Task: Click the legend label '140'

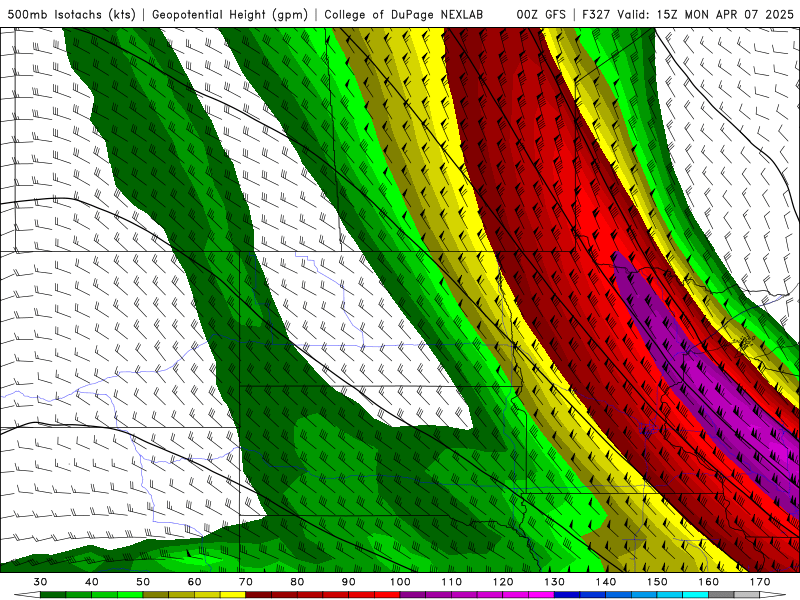Action: point(606,582)
